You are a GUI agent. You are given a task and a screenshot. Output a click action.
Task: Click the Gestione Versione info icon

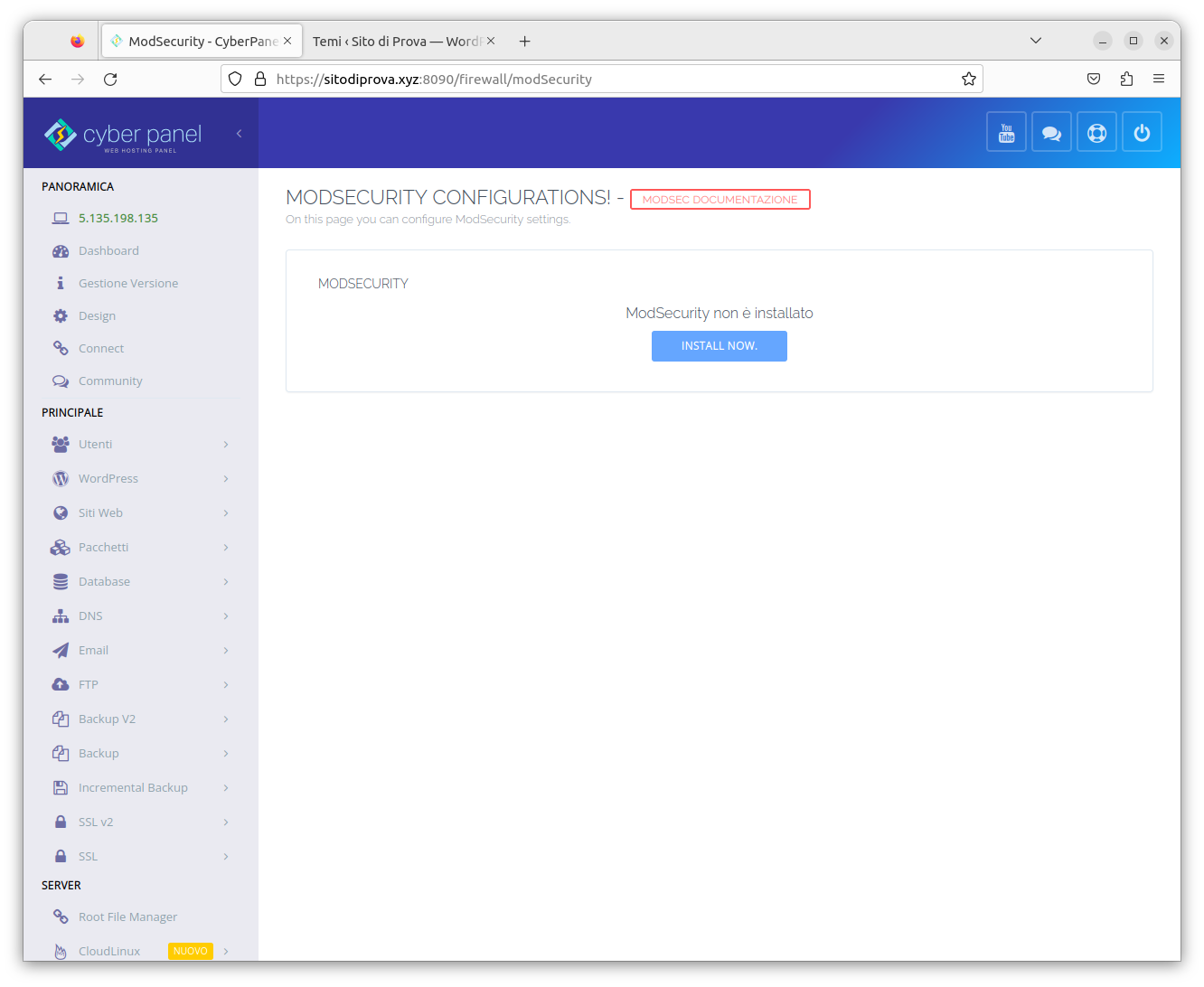[61, 283]
